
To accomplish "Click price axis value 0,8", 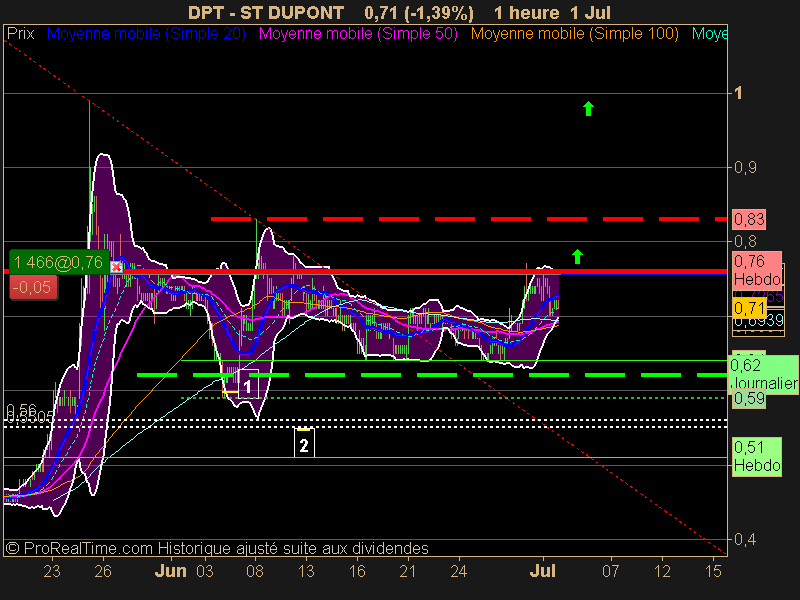I will [x=745, y=240].
